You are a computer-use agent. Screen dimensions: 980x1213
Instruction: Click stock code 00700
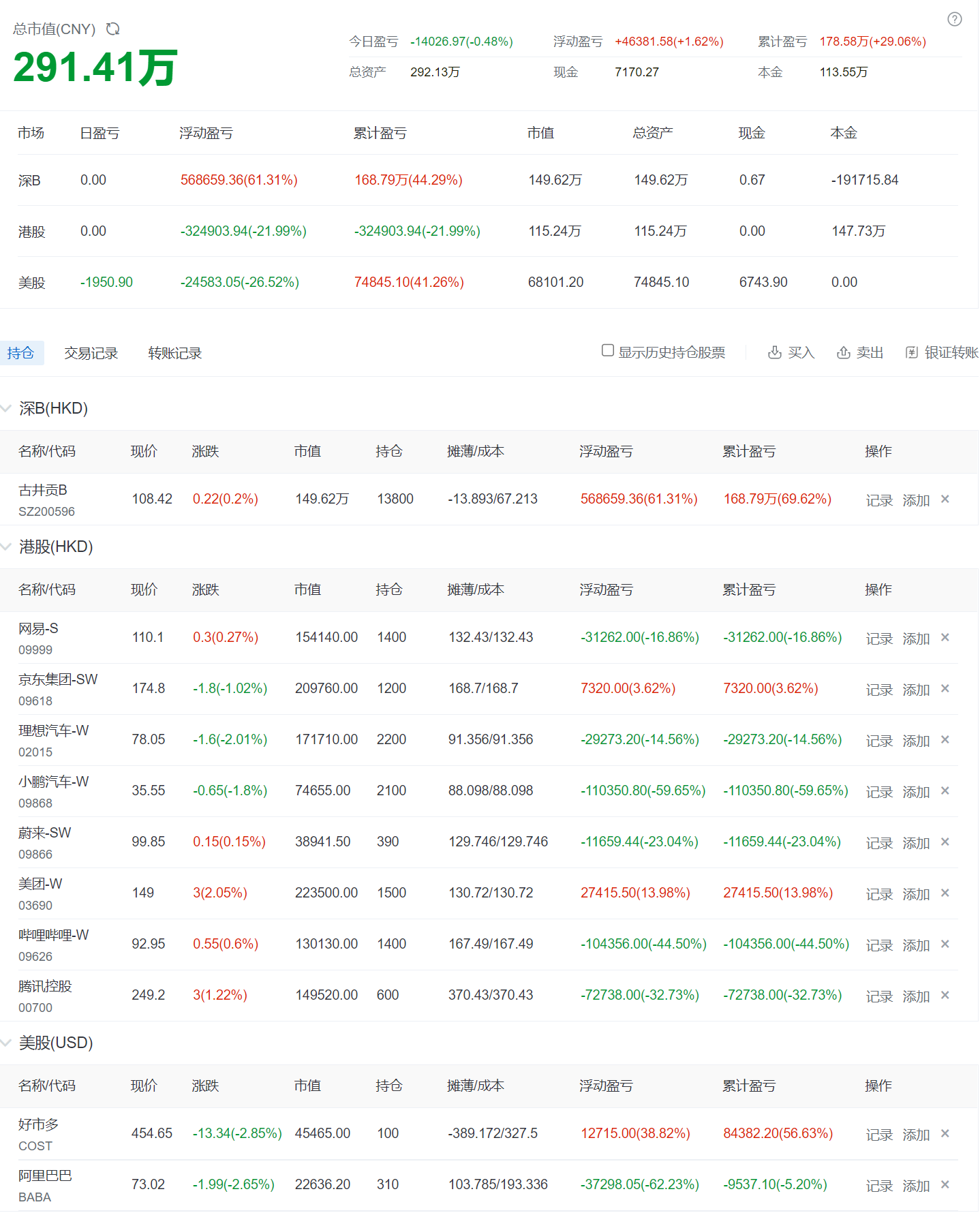(x=35, y=1008)
